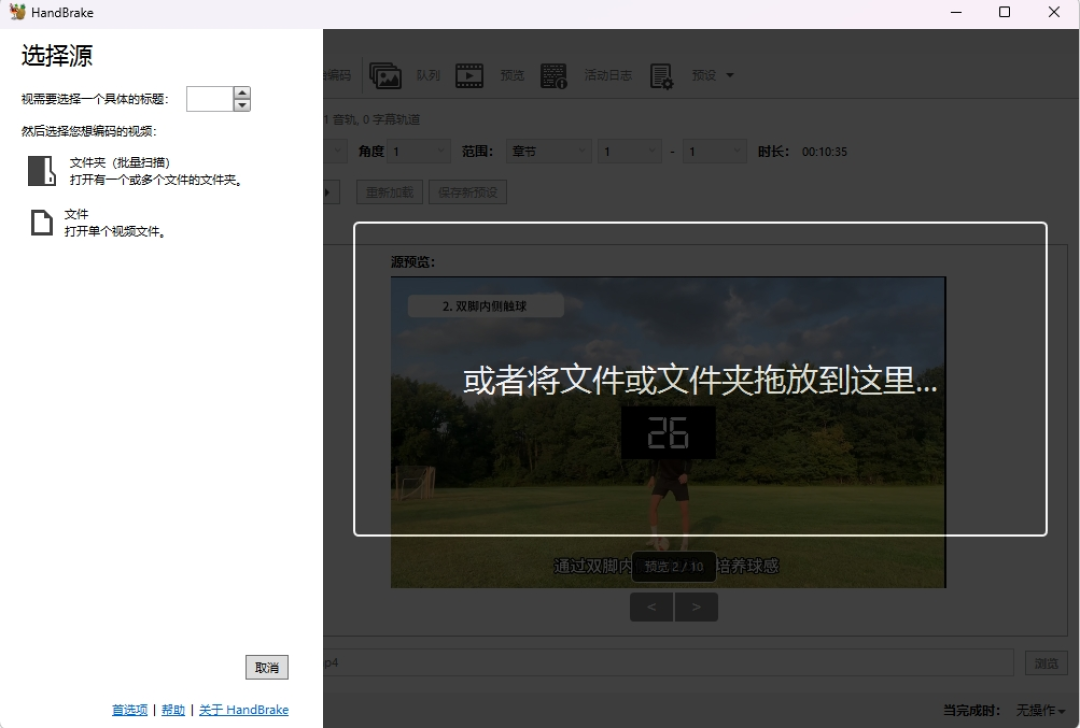Screen dimensions: 1080x728
Task: Click the add-to-queue pictures icon
Action: point(385,75)
